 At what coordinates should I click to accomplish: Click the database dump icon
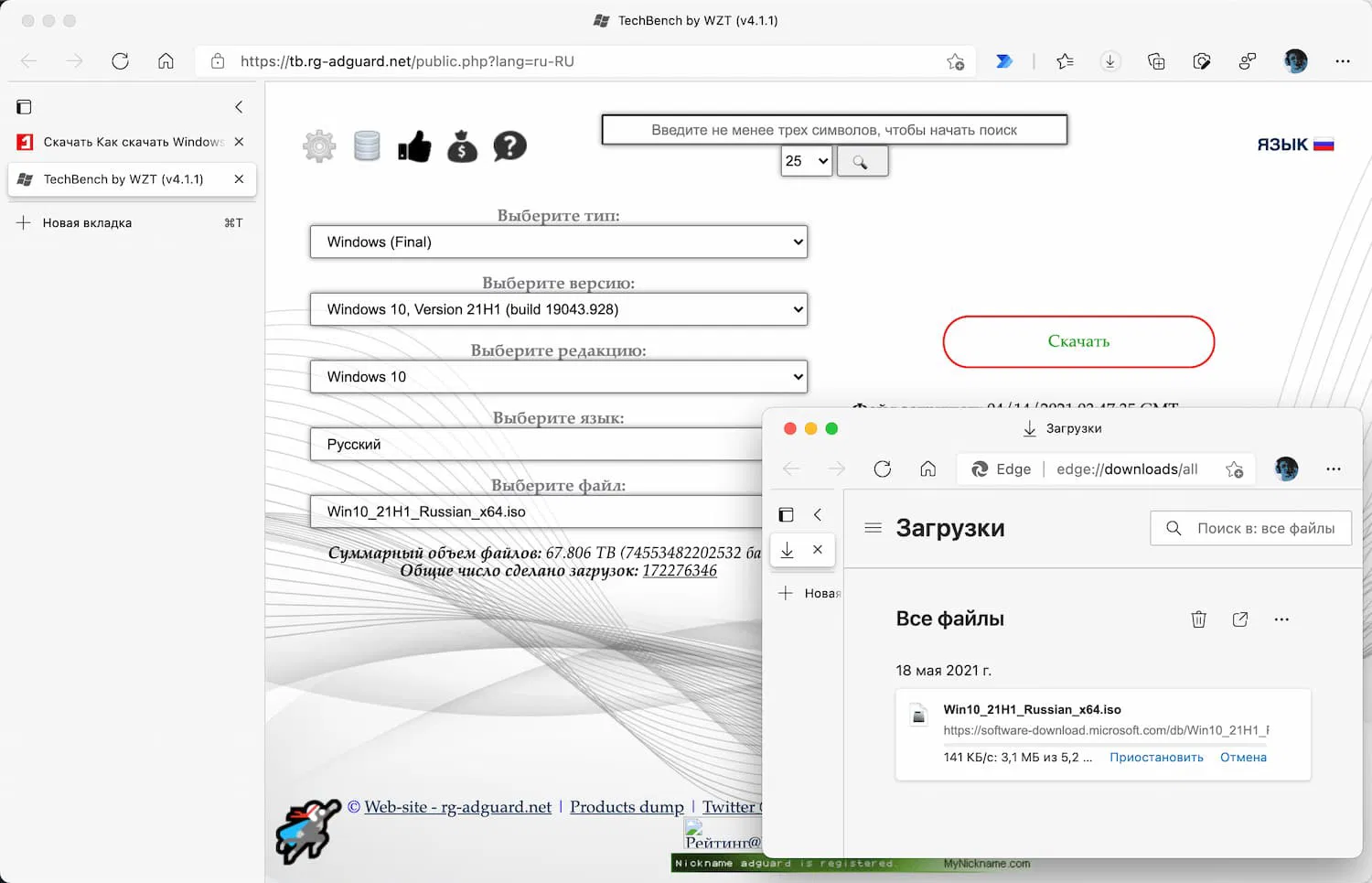coord(367,145)
